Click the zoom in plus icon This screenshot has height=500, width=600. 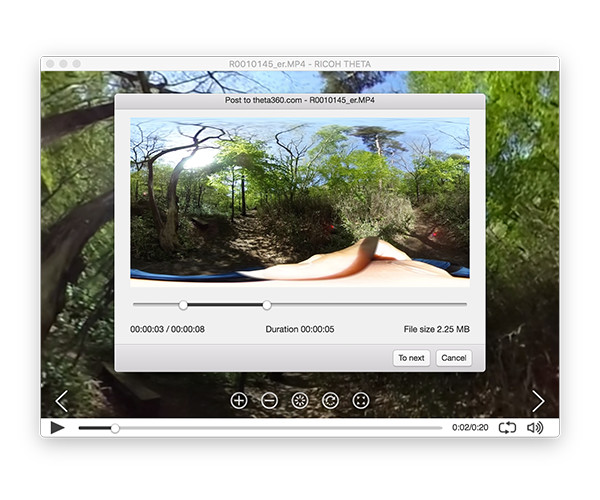(x=239, y=400)
